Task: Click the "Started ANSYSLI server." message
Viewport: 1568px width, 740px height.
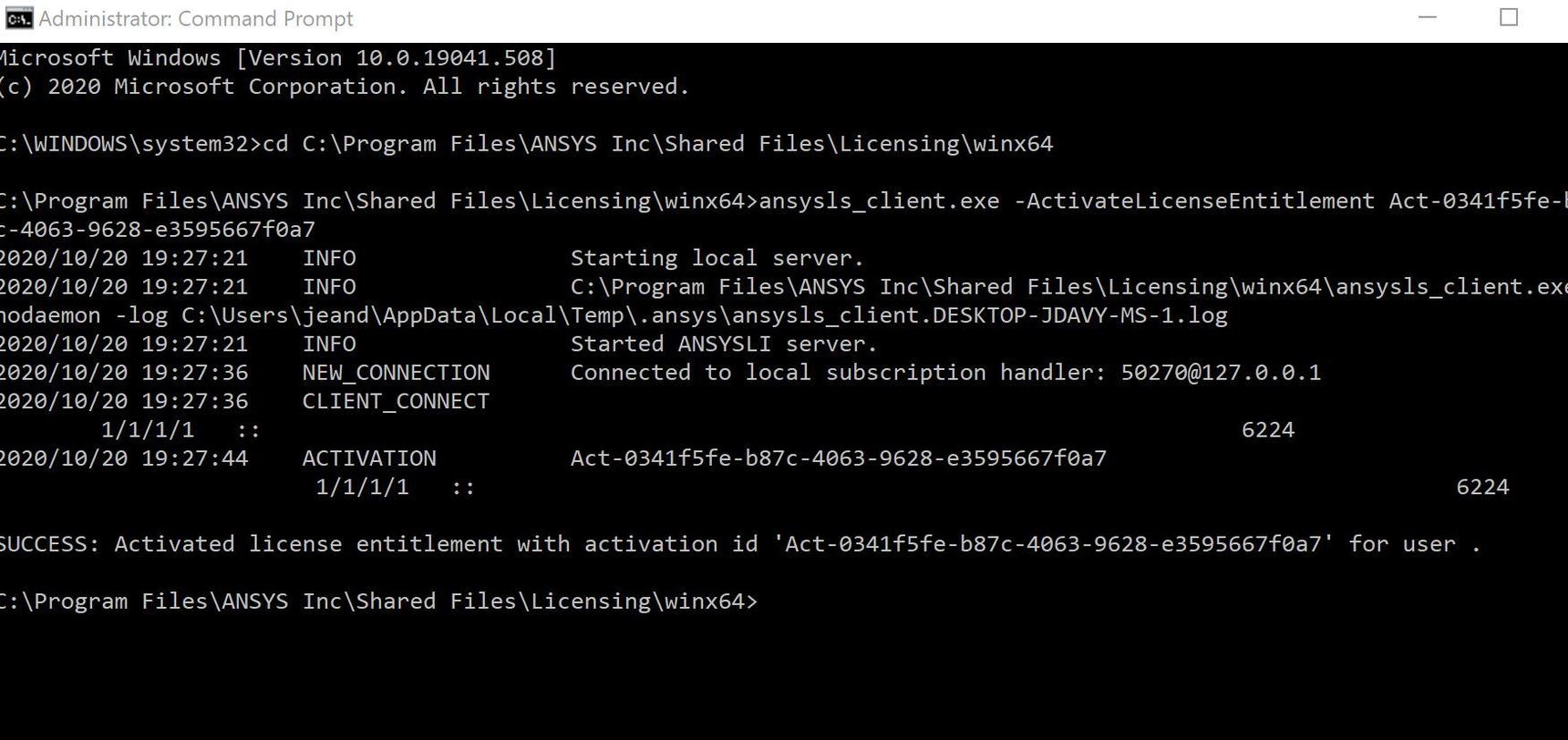Action: click(x=723, y=344)
